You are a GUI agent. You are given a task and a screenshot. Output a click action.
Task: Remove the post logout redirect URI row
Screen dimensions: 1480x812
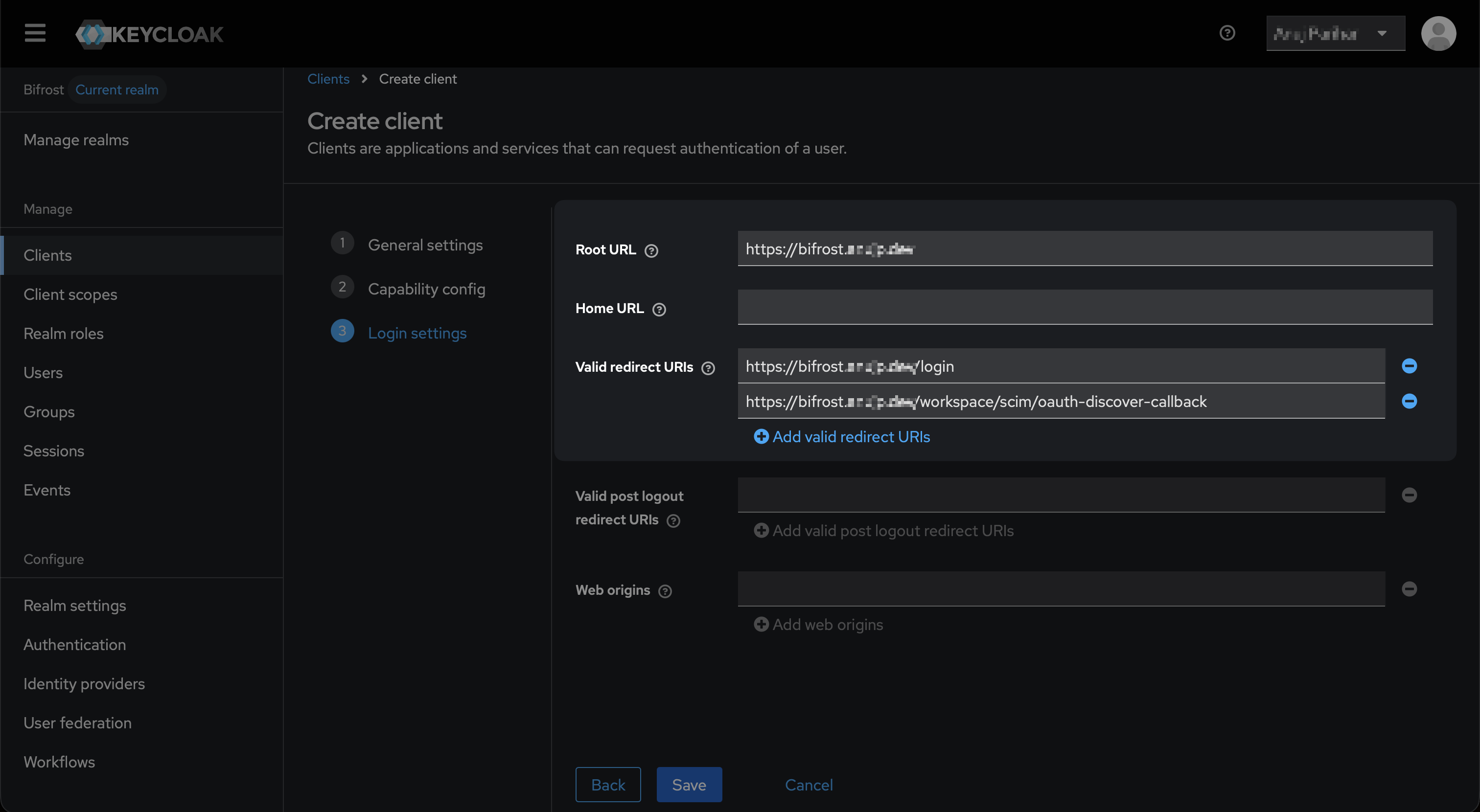(x=1410, y=495)
